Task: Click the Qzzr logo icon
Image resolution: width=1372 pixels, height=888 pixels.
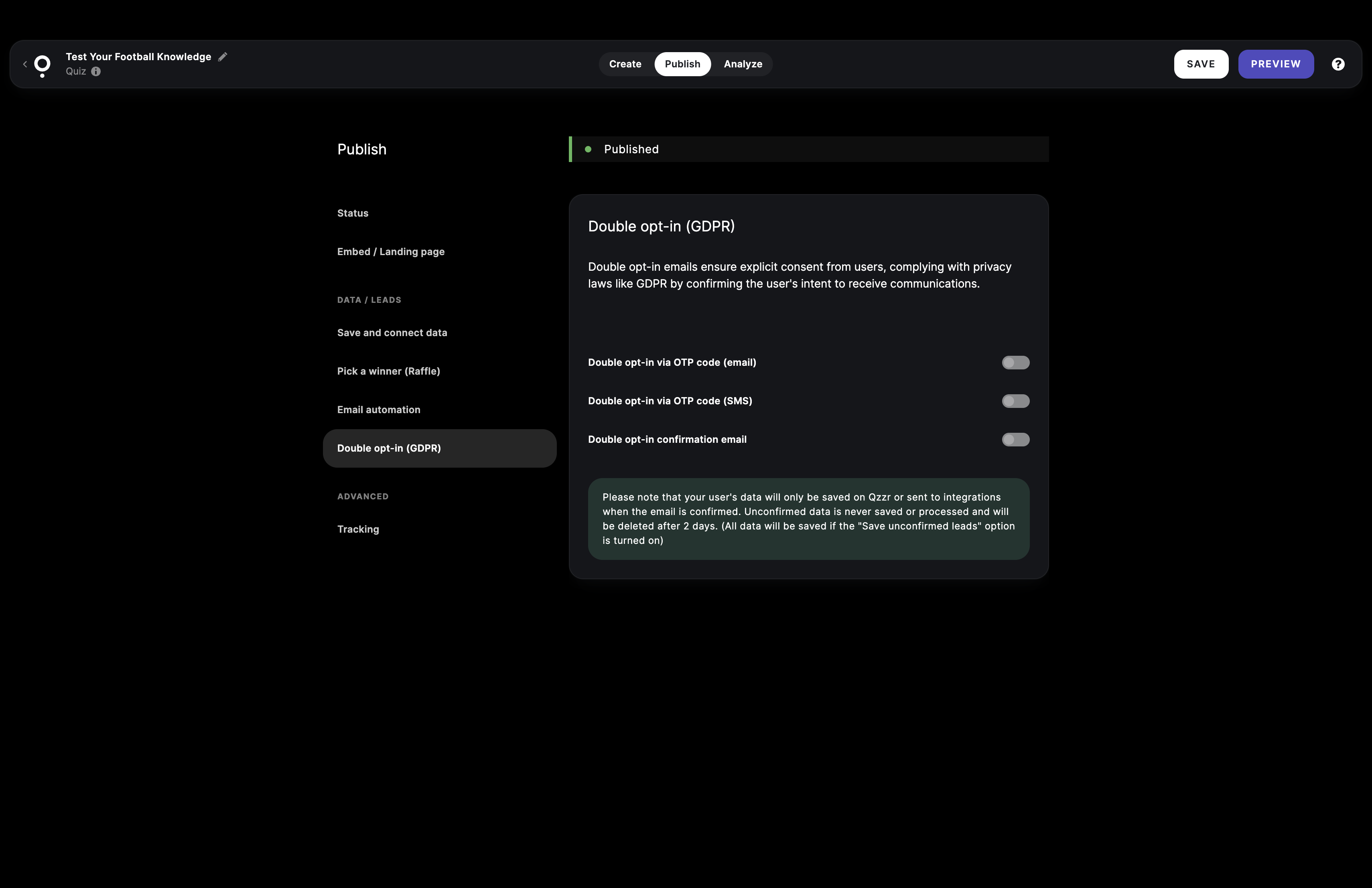Action: (42, 65)
